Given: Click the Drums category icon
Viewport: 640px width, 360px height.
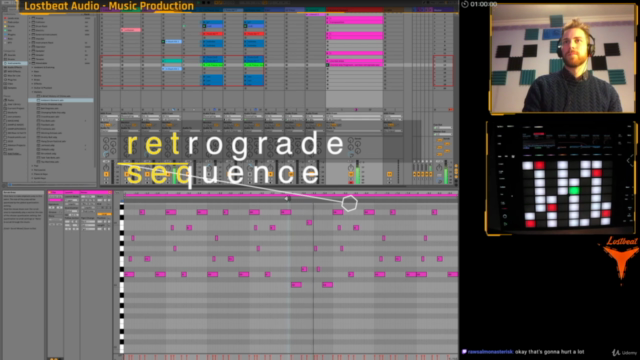Looking at the screenshot, I should tap(5, 59).
